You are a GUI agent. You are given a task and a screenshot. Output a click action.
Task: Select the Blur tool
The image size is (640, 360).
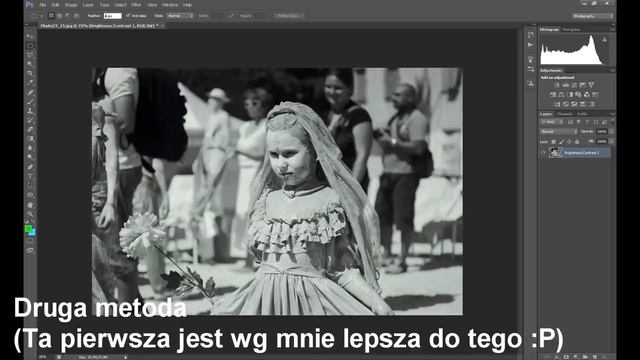click(30, 148)
